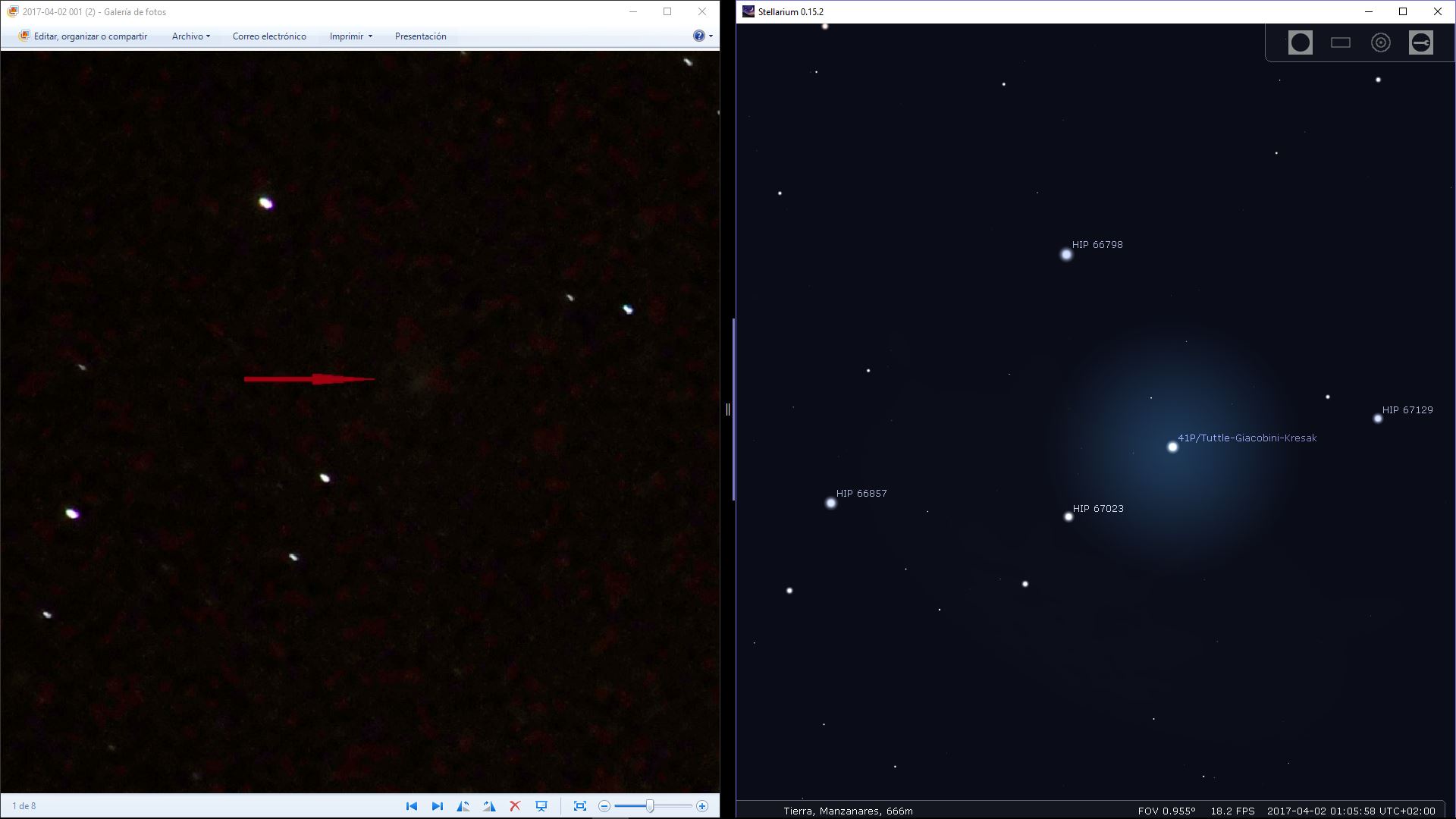Click Presentación in the toolbar
Viewport: 1456px width, 819px height.
coord(420,36)
